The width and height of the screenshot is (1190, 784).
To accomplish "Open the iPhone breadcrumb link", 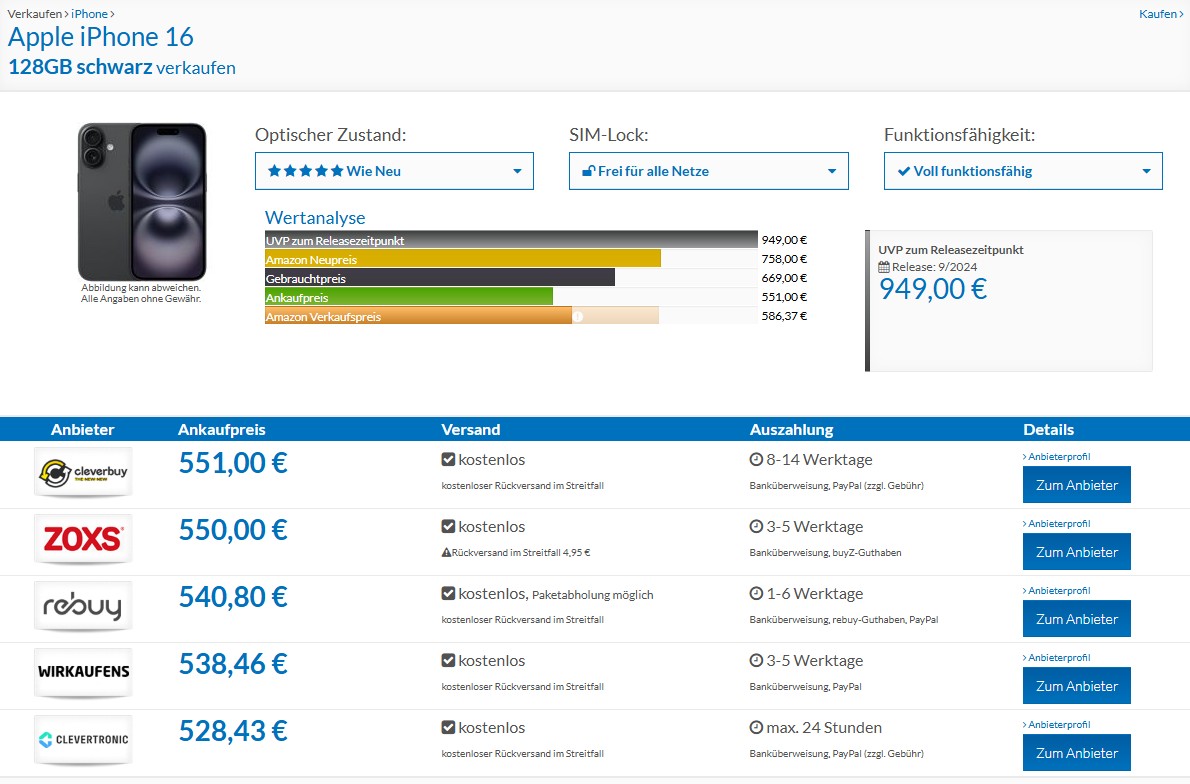I will [x=90, y=14].
